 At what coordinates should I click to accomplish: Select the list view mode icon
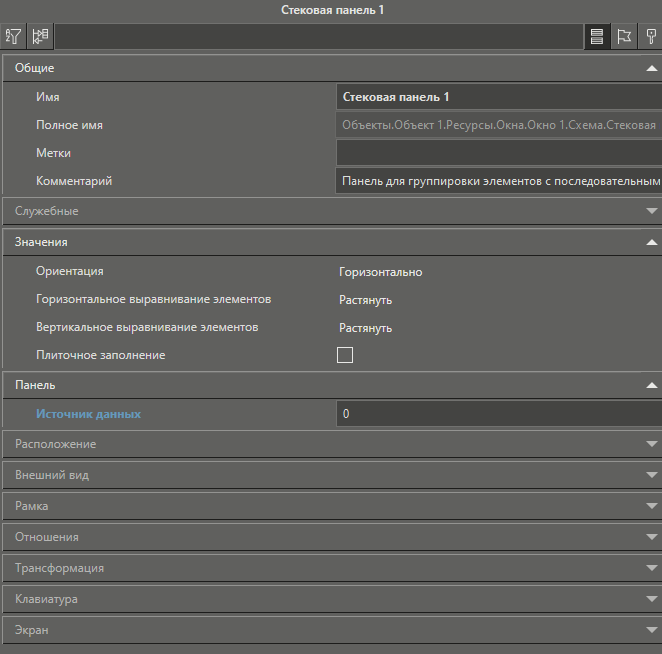pos(597,37)
